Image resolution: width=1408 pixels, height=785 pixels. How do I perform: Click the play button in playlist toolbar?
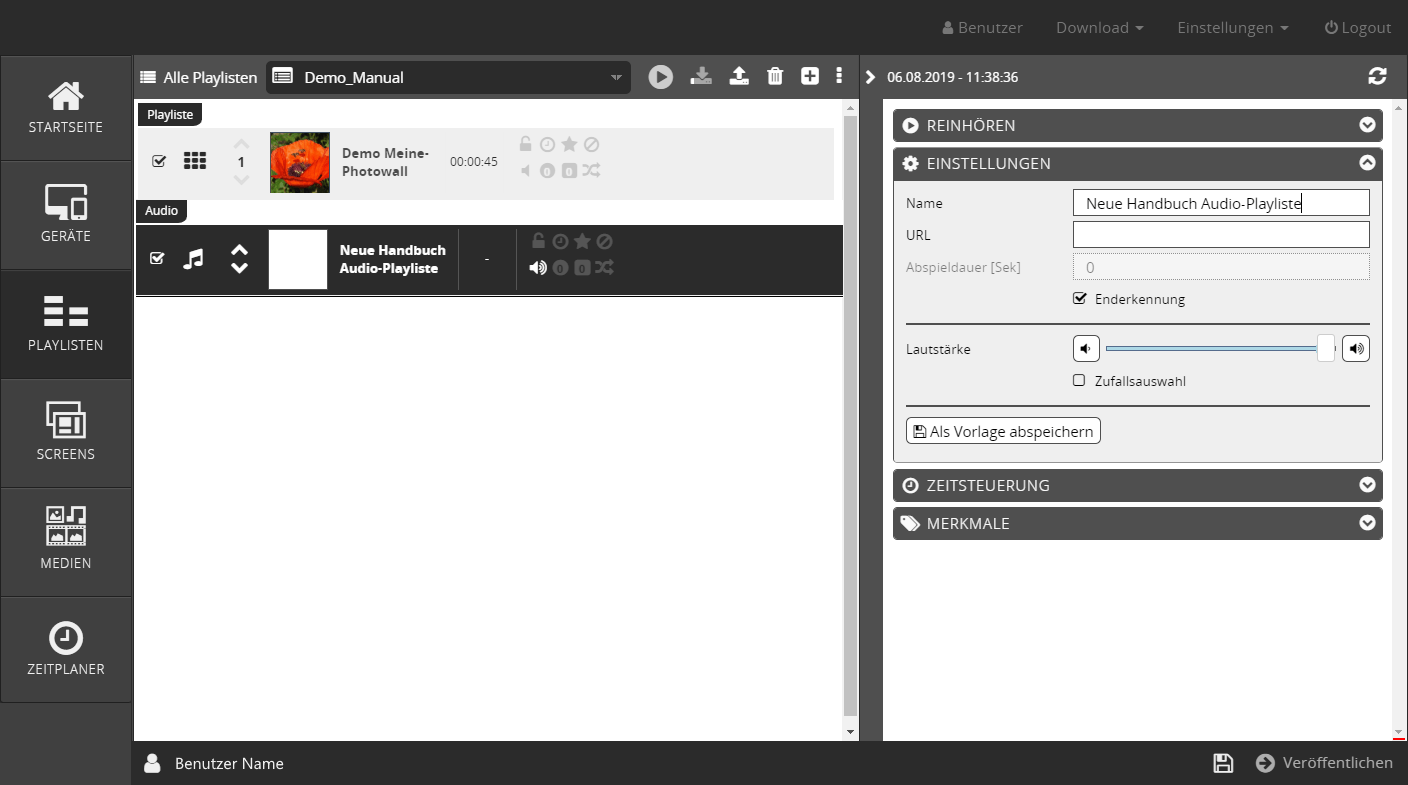(660, 77)
